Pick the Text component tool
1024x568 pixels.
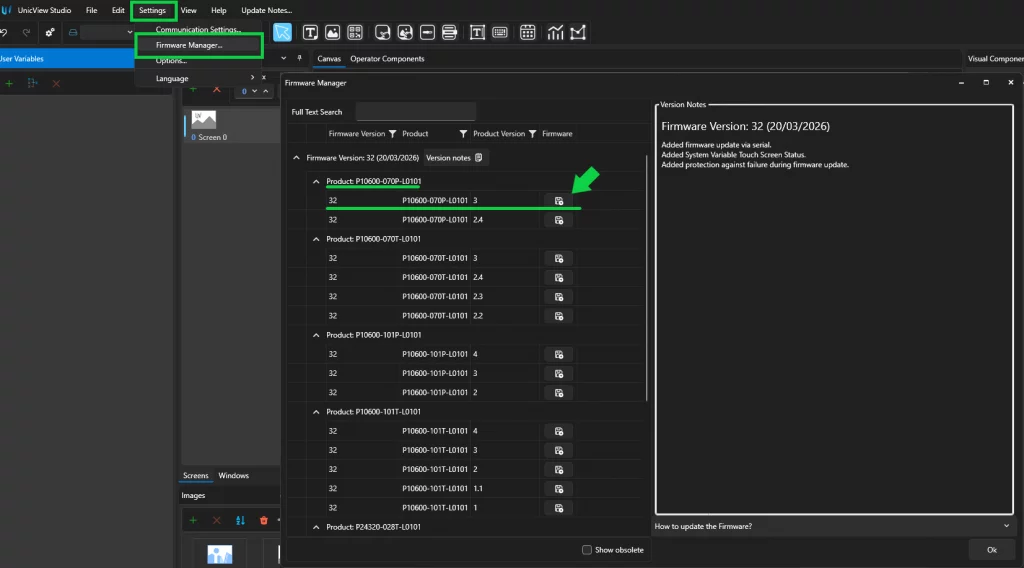coord(310,33)
